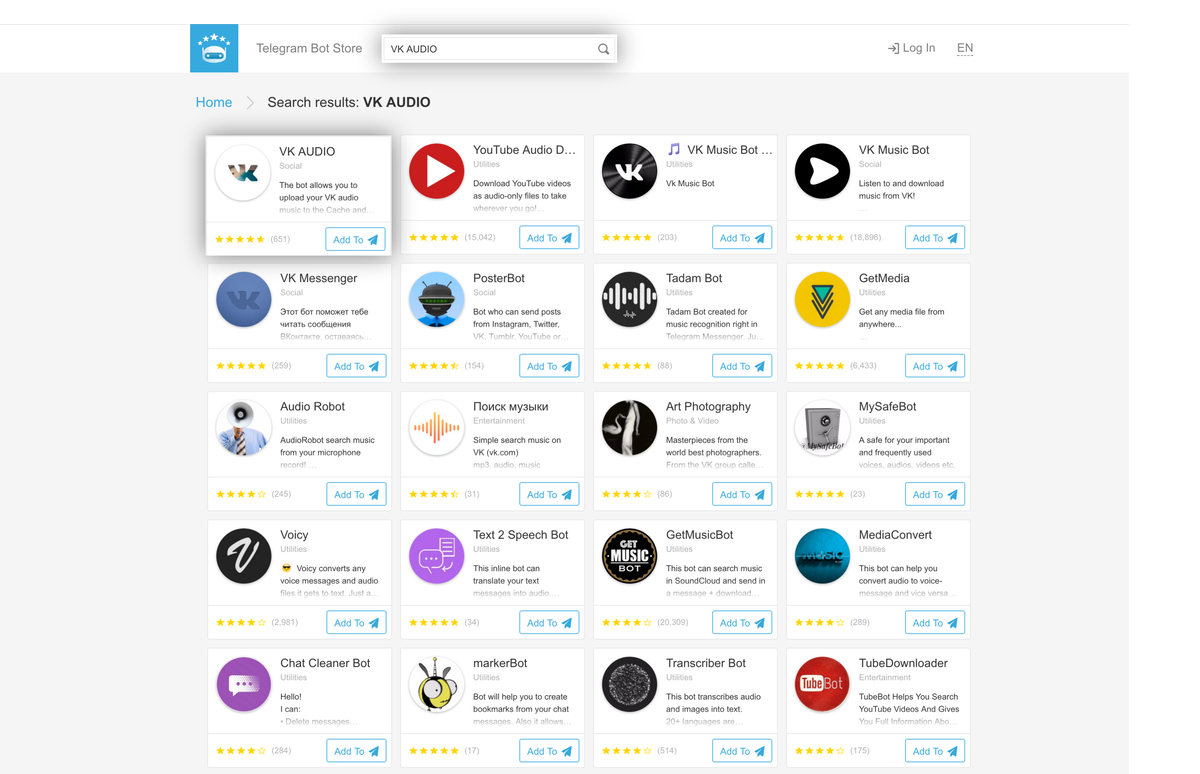Click the Photo & Video category label

point(692,421)
